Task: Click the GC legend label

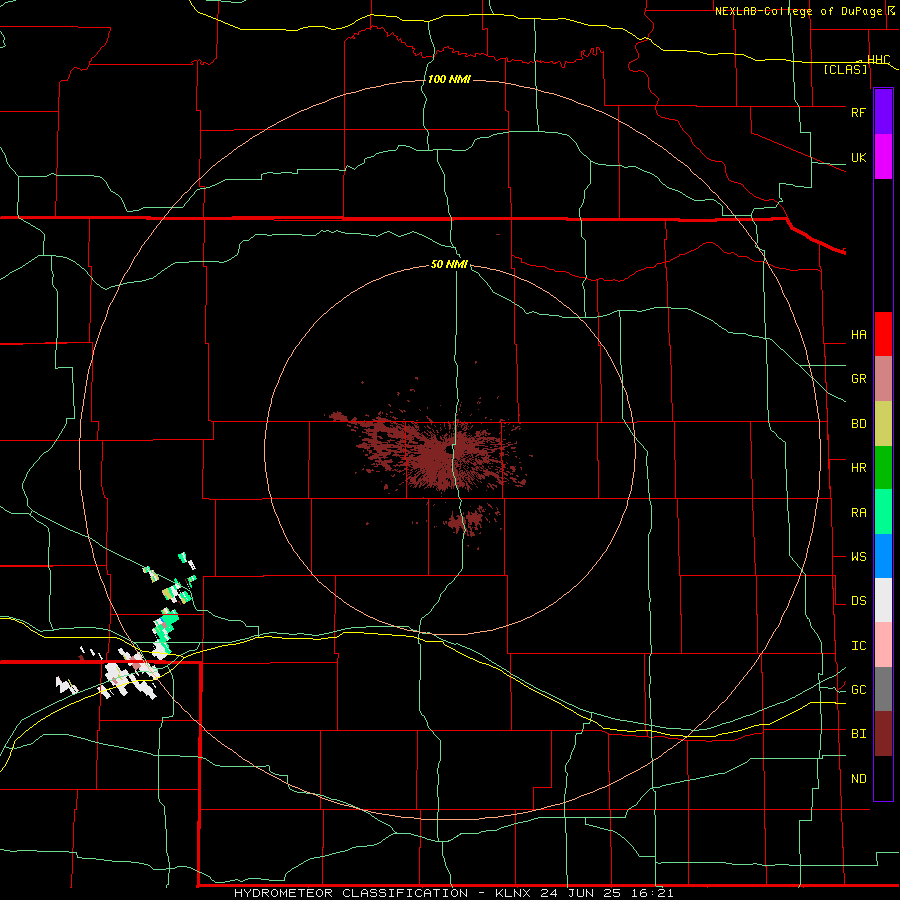Action: tap(858, 689)
